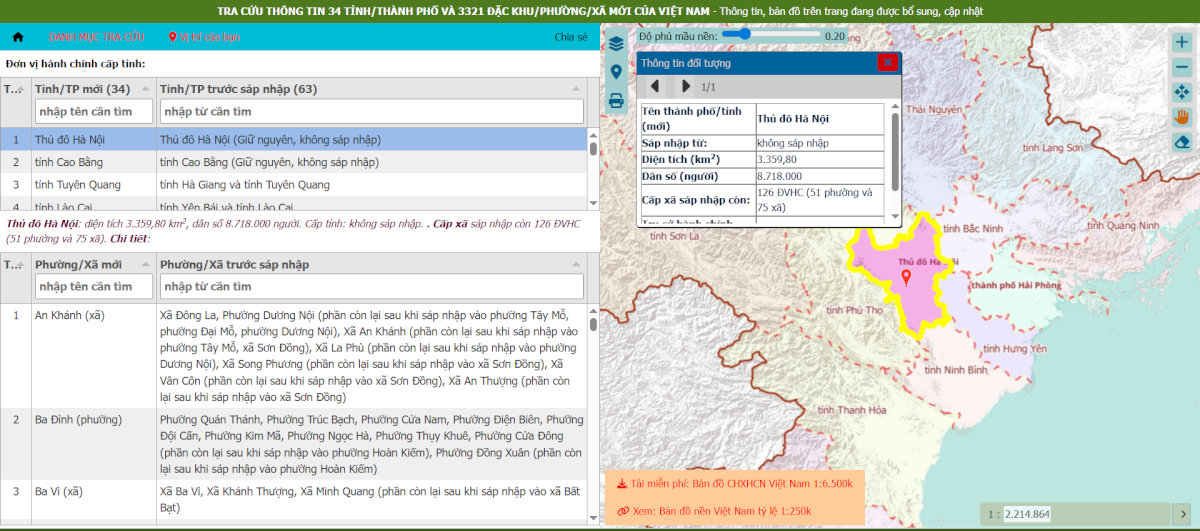The height and width of the screenshot is (531, 1200).
Task: Click the full extent arrows icon
Action: (1181, 92)
